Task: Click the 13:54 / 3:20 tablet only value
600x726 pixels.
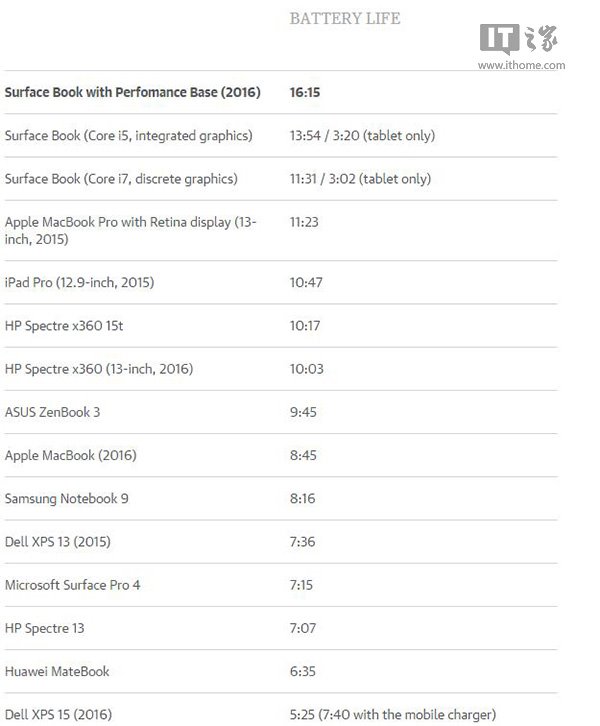Action: [x=362, y=136]
